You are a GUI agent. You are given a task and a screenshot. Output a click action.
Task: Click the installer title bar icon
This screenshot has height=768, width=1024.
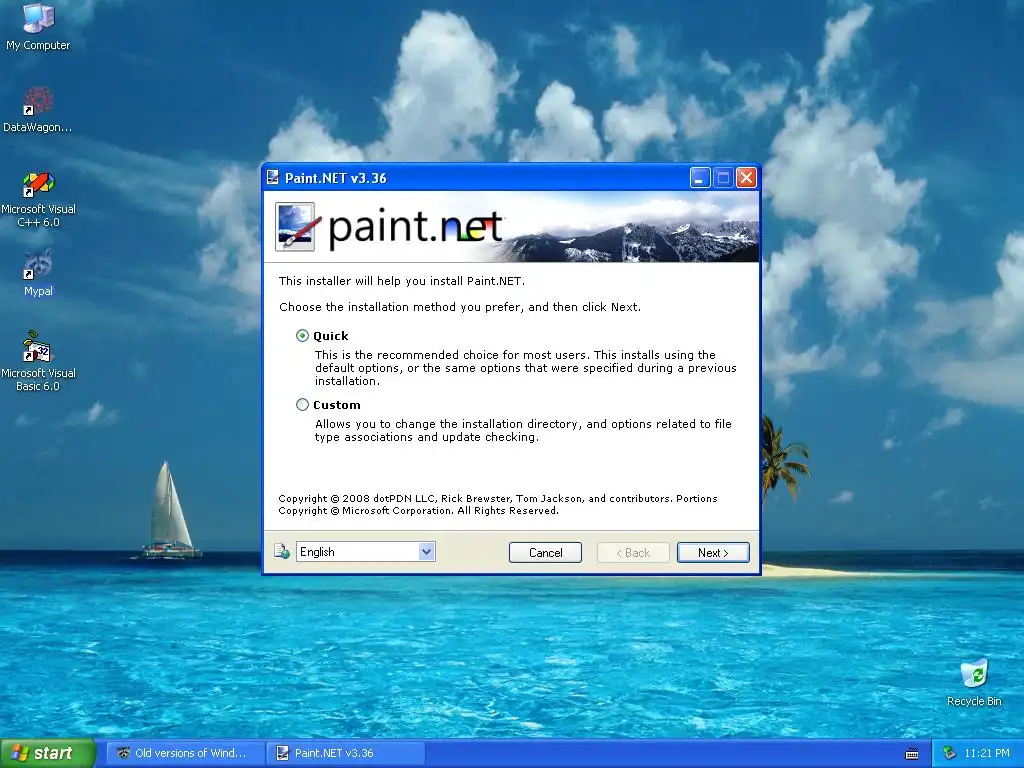tap(273, 178)
